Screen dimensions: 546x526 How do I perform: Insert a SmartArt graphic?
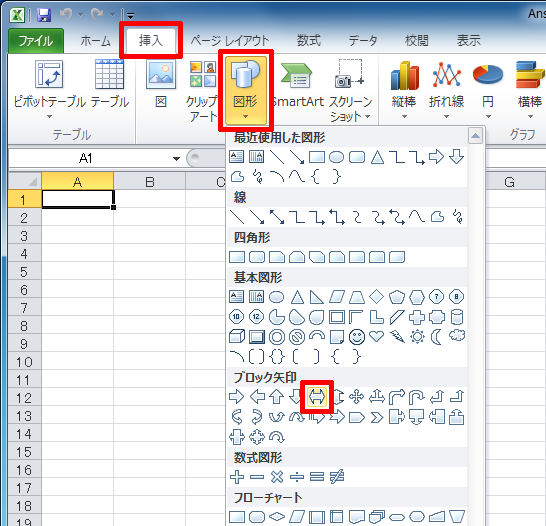click(298, 85)
